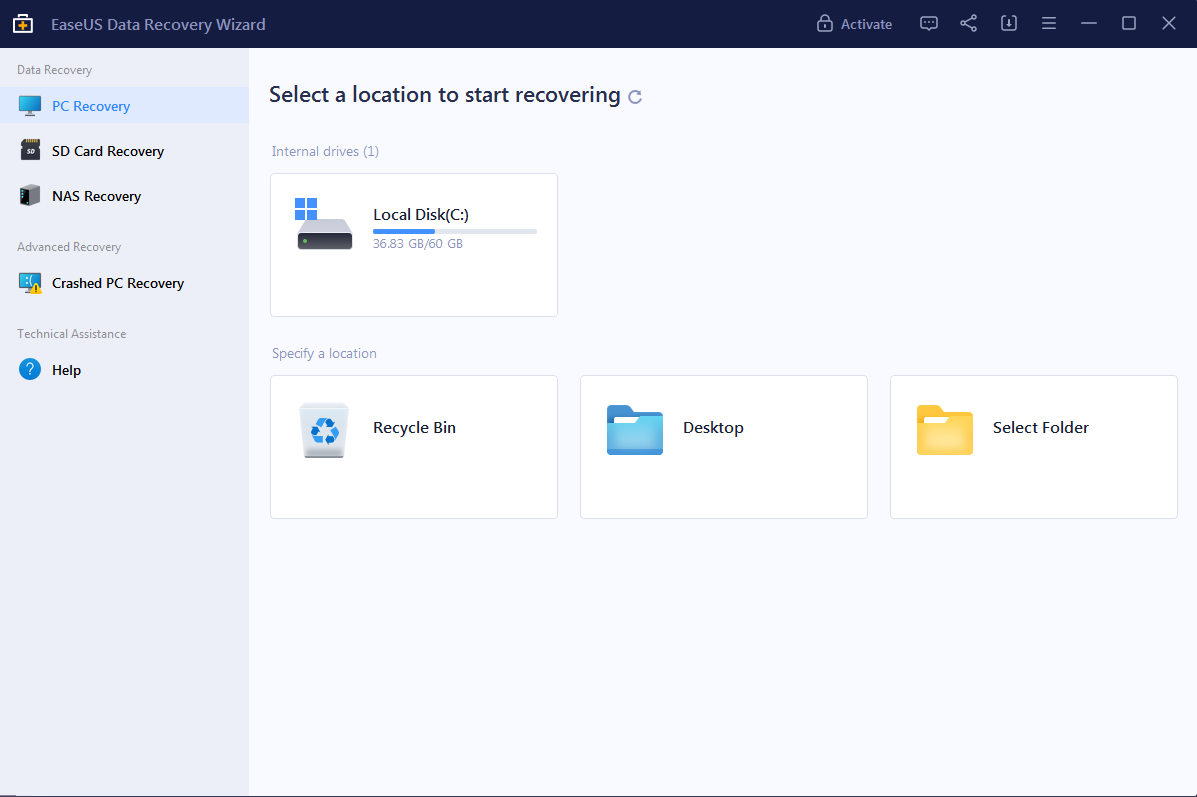Viewport: 1197px width, 797px height.
Task: Click the EaseUS logo icon top-left
Action: point(22,22)
